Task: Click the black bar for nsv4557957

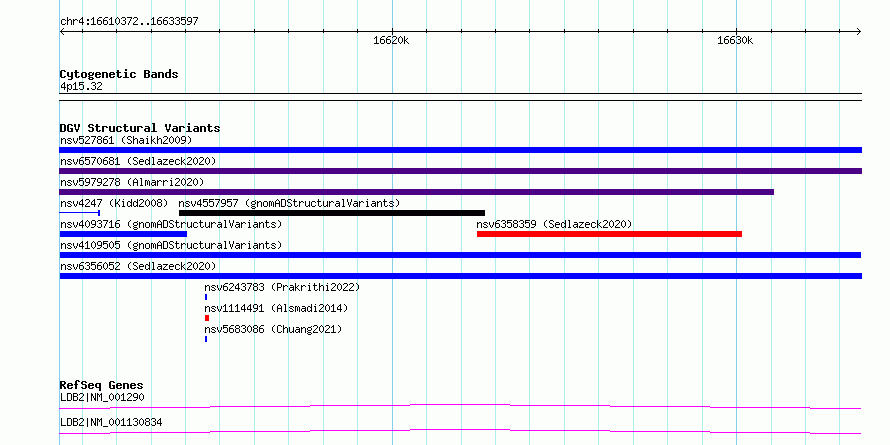Action: pyautogui.click(x=332, y=213)
